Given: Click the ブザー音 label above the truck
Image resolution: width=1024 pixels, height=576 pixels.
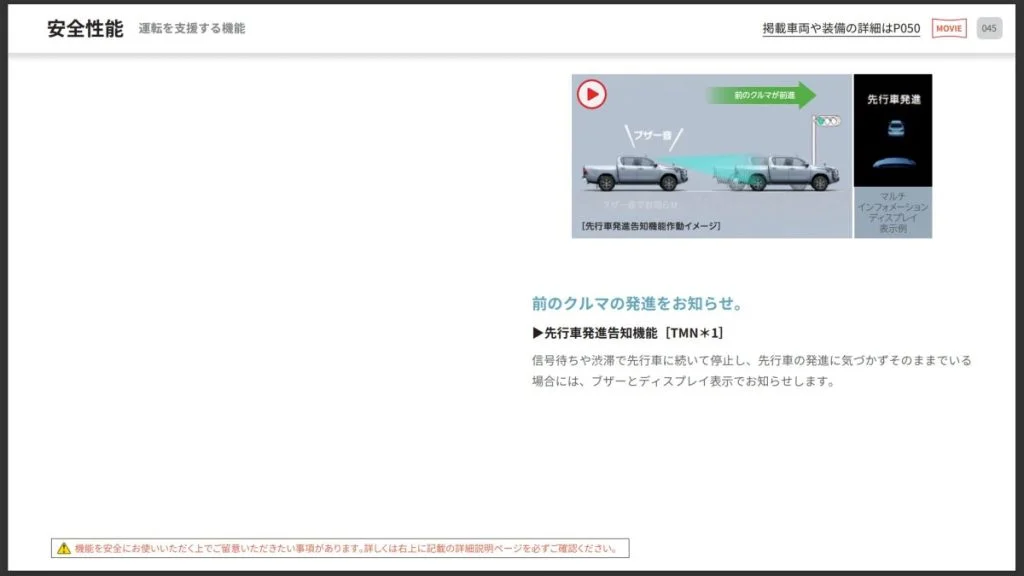Looking at the screenshot, I should [x=653, y=136].
